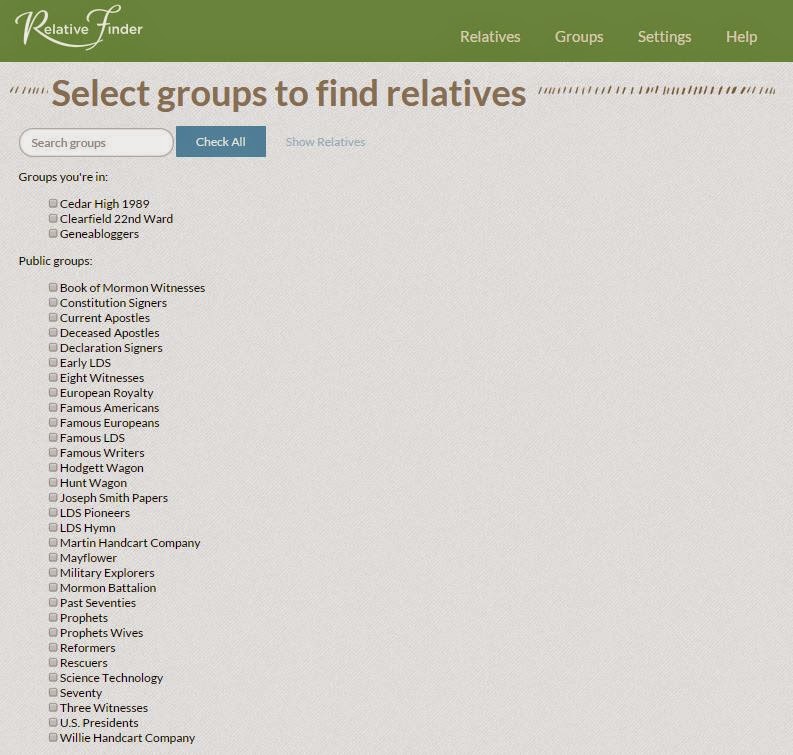Tick the Willie Handcart Company box
The image size is (793, 755).
54,737
